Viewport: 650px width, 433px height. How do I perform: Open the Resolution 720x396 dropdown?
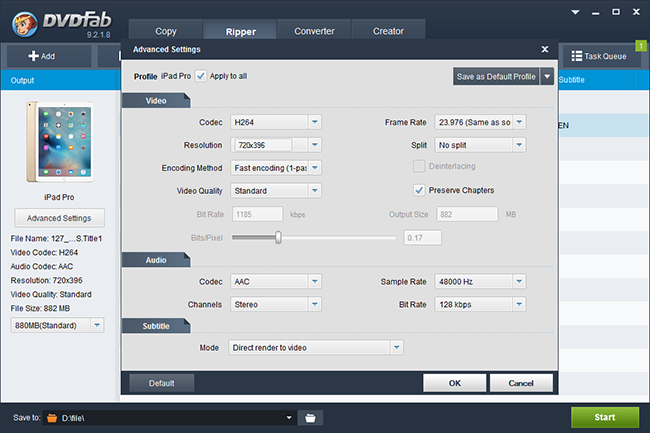click(315, 145)
